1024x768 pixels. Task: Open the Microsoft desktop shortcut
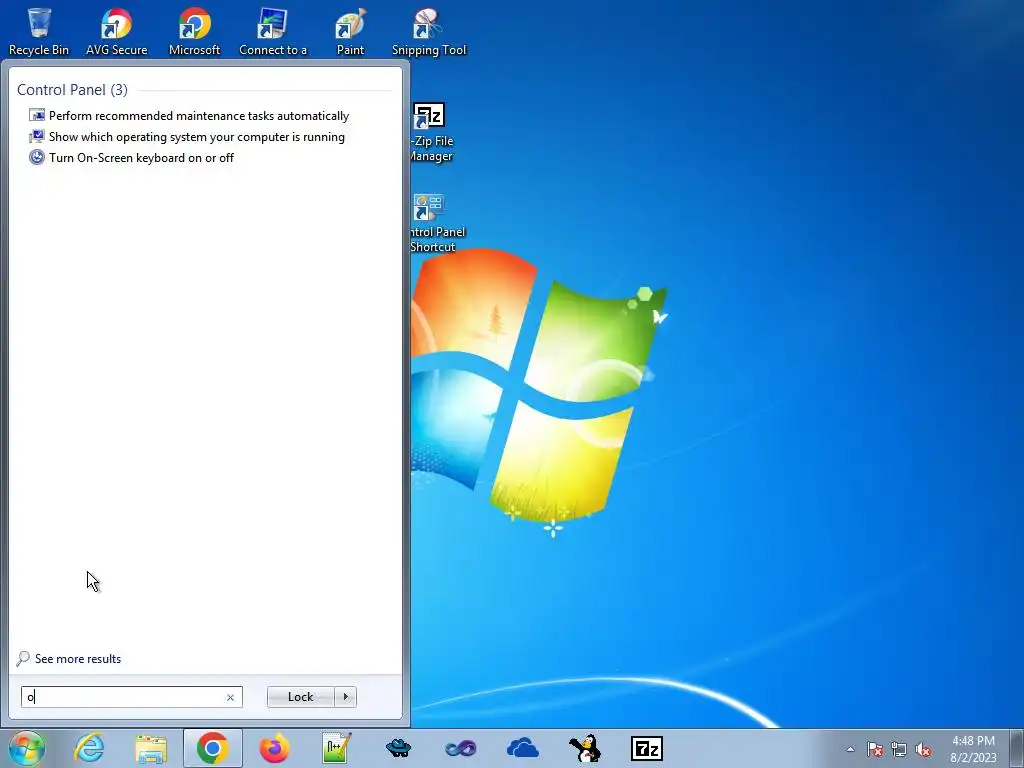coord(195,31)
